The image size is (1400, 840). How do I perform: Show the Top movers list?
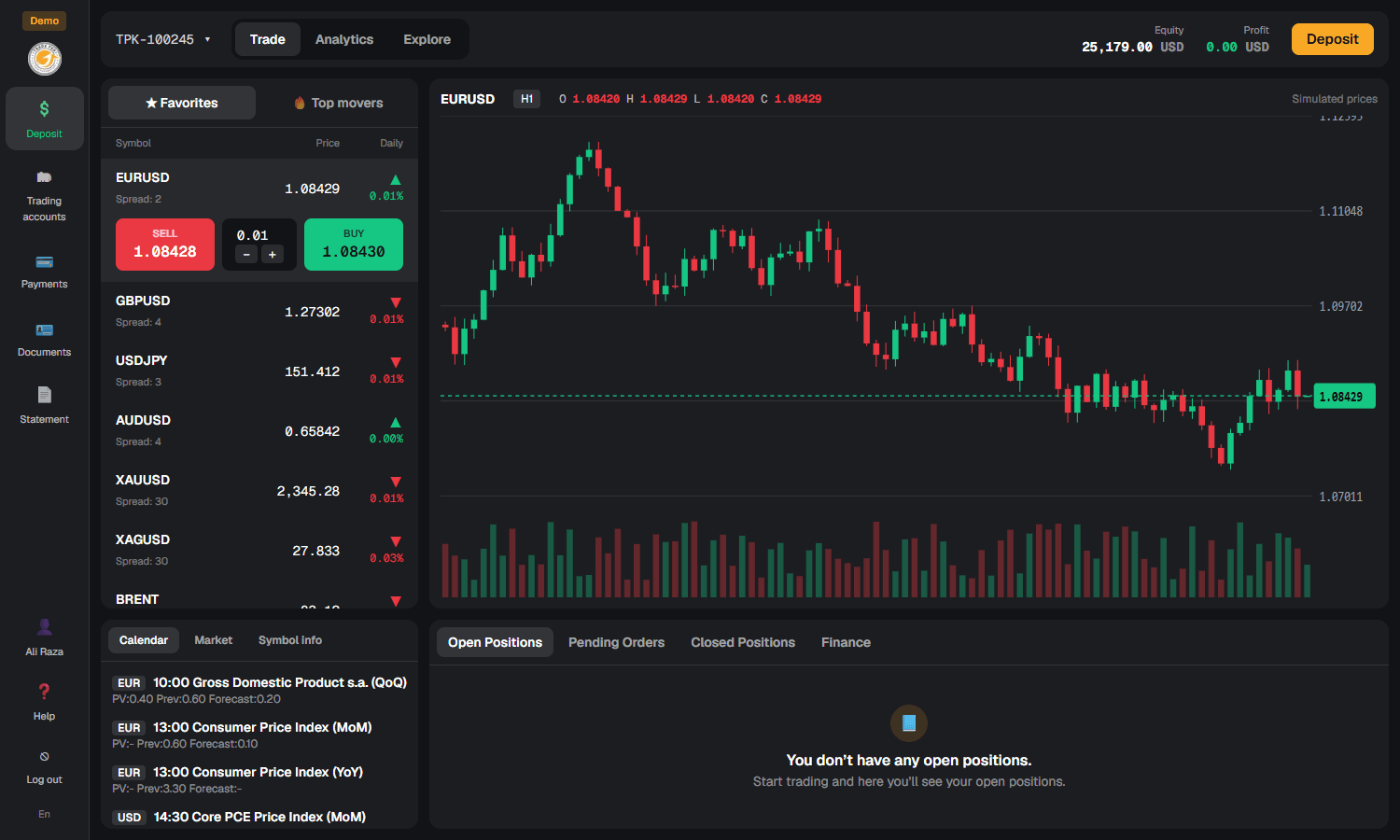(x=338, y=103)
